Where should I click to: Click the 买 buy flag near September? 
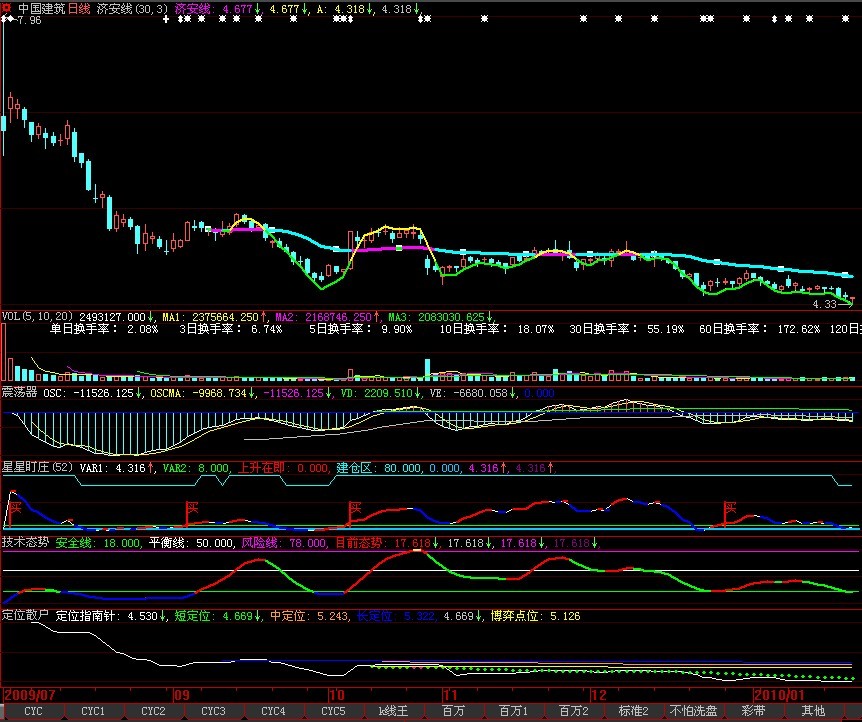tap(192, 509)
